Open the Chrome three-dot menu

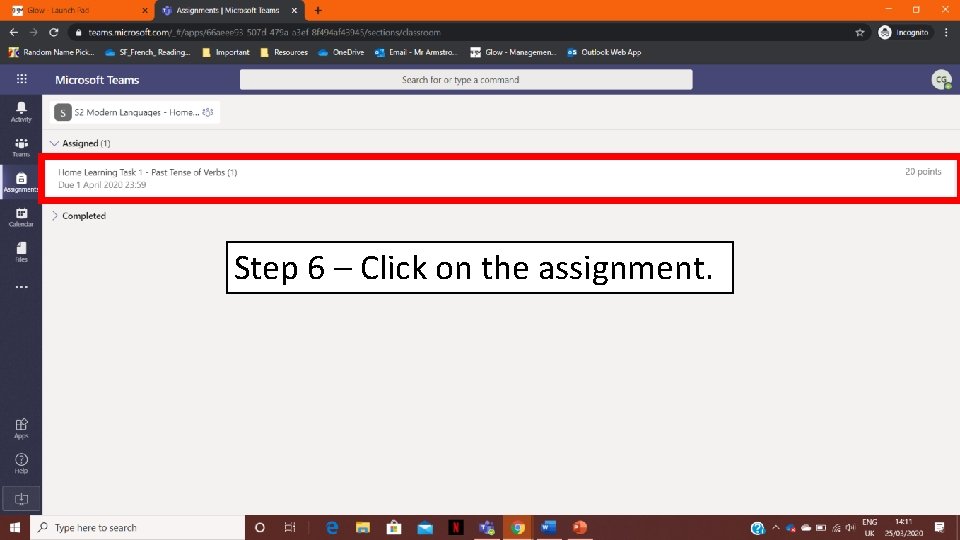[x=947, y=32]
